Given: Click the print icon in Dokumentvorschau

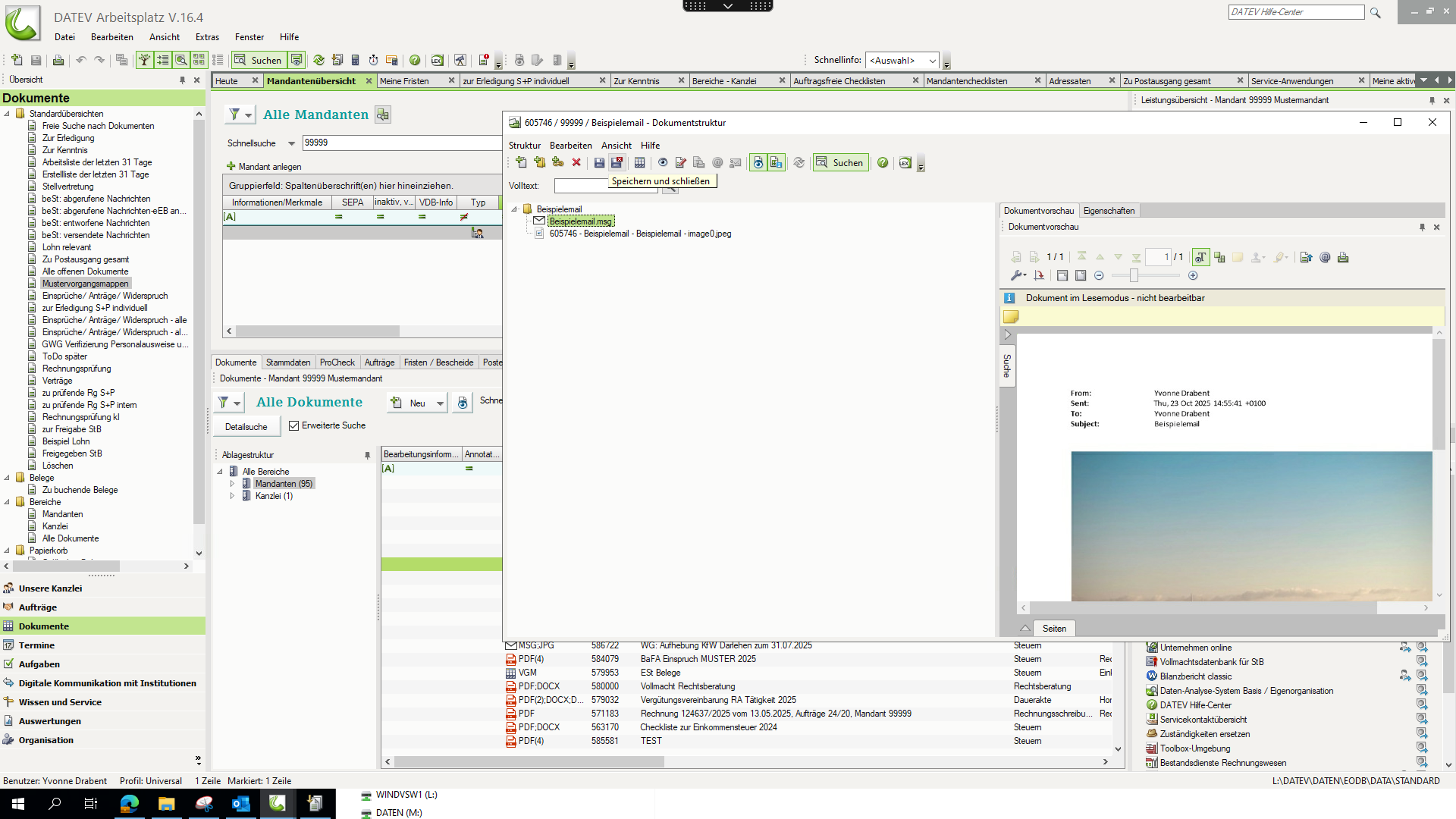Looking at the screenshot, I should pyautogui.click(x=1343, y=258).
